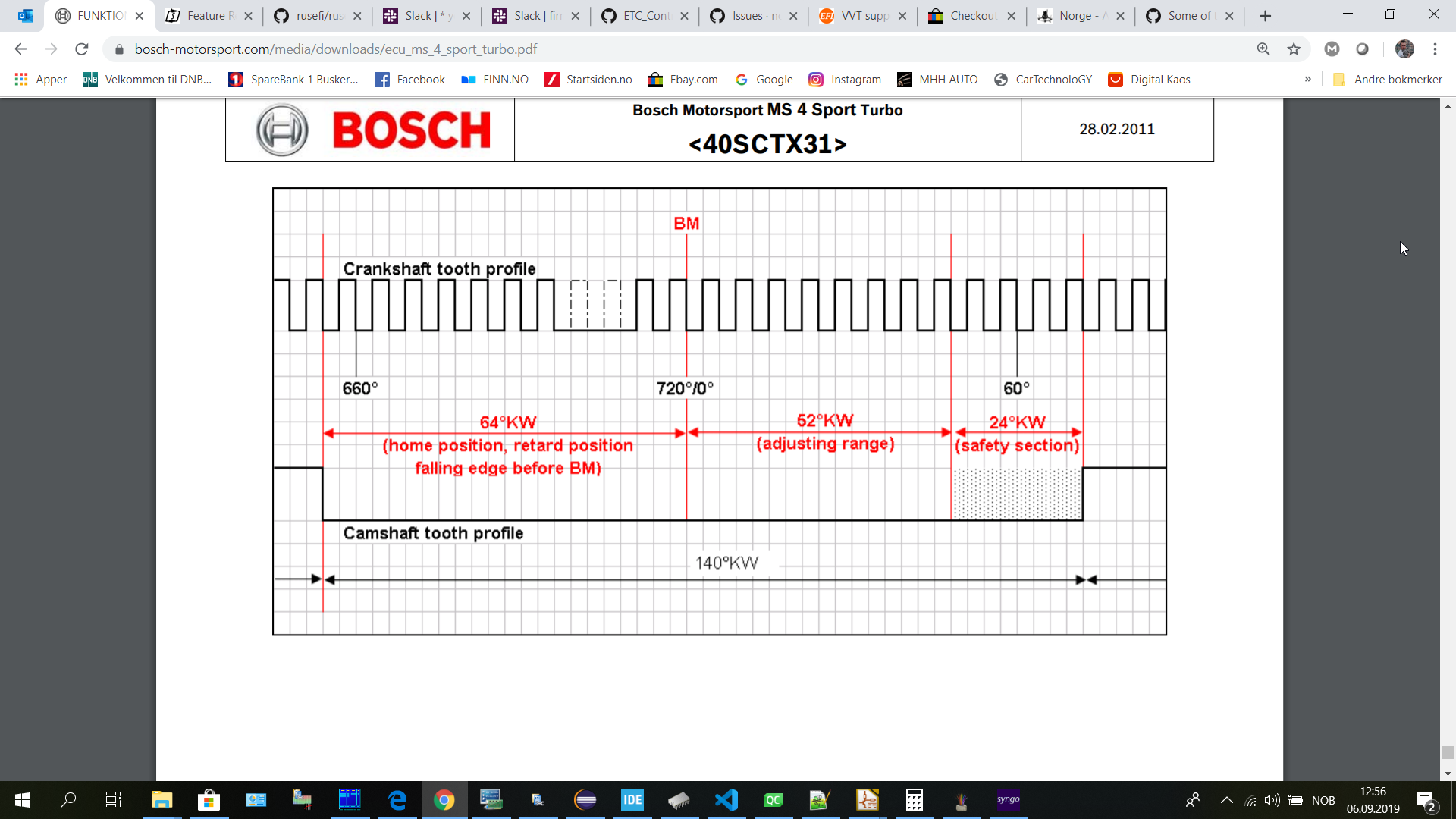This screenshot has height=819, width=1456.
Task: Switch to the Issues GitHub tab
Action: [754, 16]
